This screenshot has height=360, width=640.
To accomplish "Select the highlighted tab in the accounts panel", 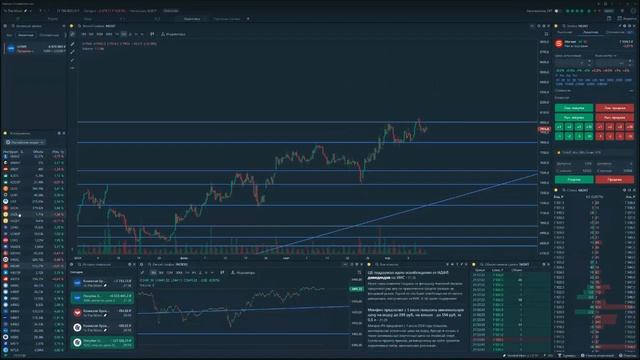I will click(x=25, y=35).
